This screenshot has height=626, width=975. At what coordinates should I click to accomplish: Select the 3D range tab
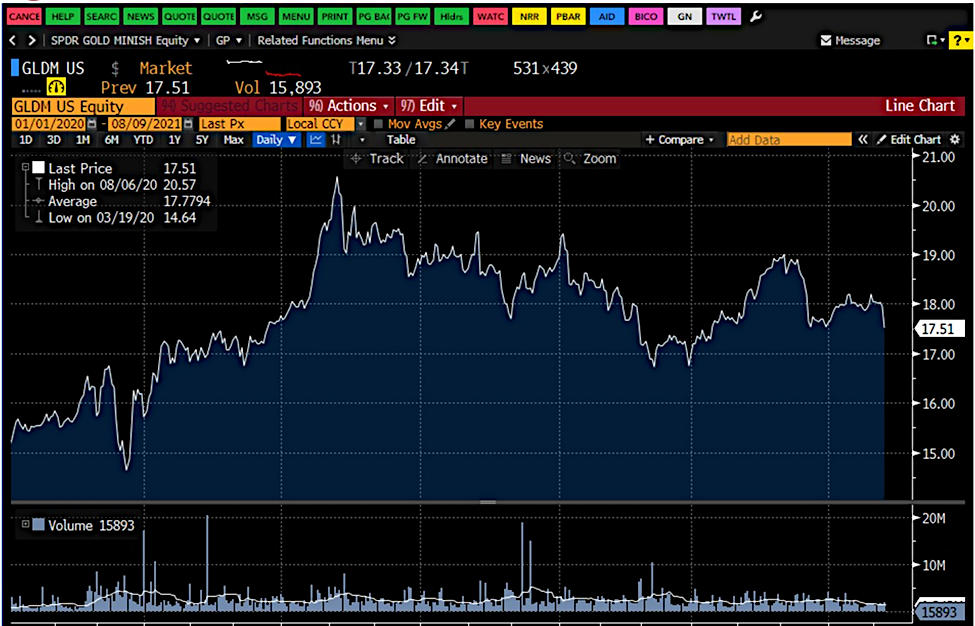(54, 140)
